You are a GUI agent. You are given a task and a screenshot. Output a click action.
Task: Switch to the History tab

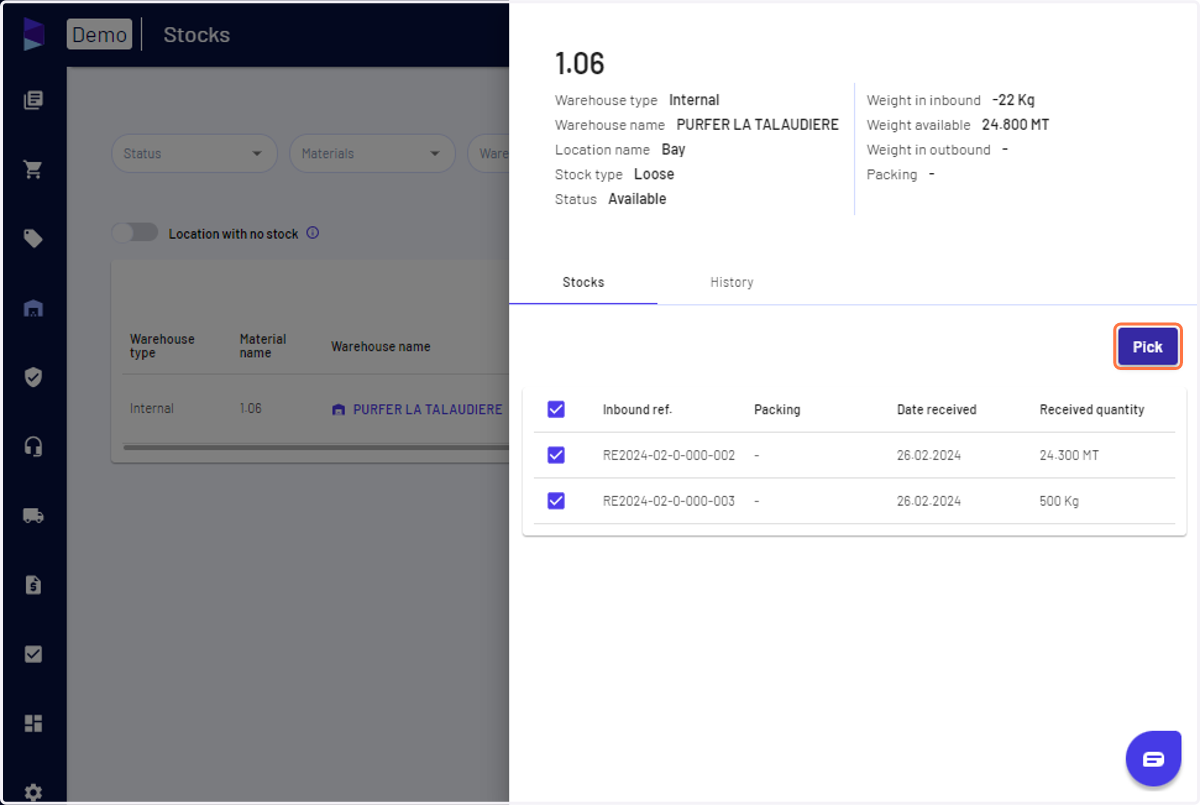click(x=732, y=283)
